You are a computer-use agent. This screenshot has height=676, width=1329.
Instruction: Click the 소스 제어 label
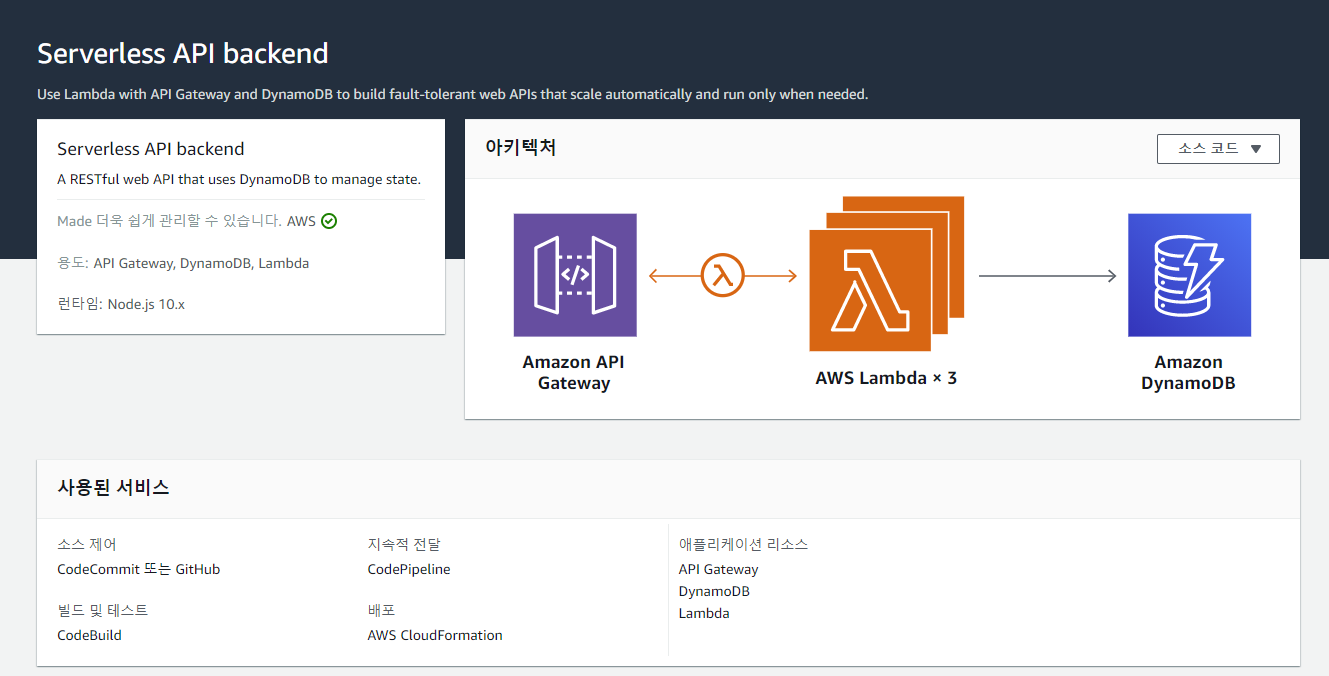[x=87, y=545]
